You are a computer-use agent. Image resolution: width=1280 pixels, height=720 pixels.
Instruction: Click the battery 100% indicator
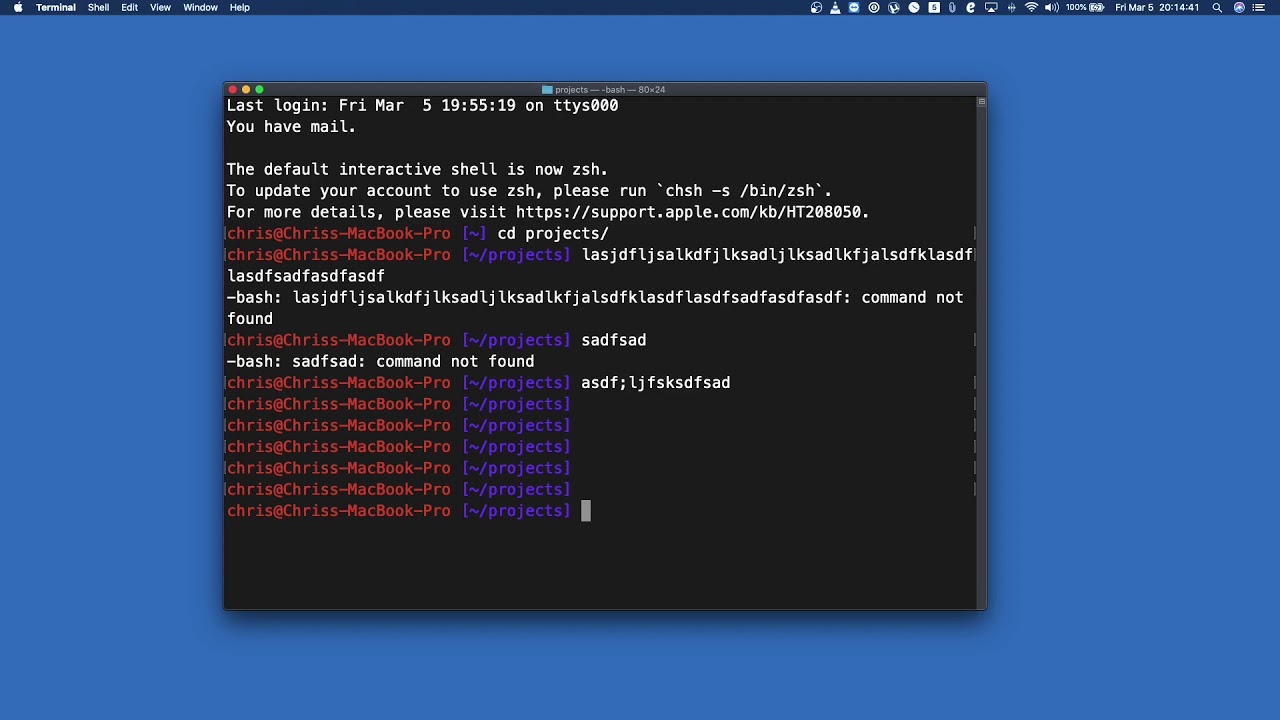(1085, 7)
